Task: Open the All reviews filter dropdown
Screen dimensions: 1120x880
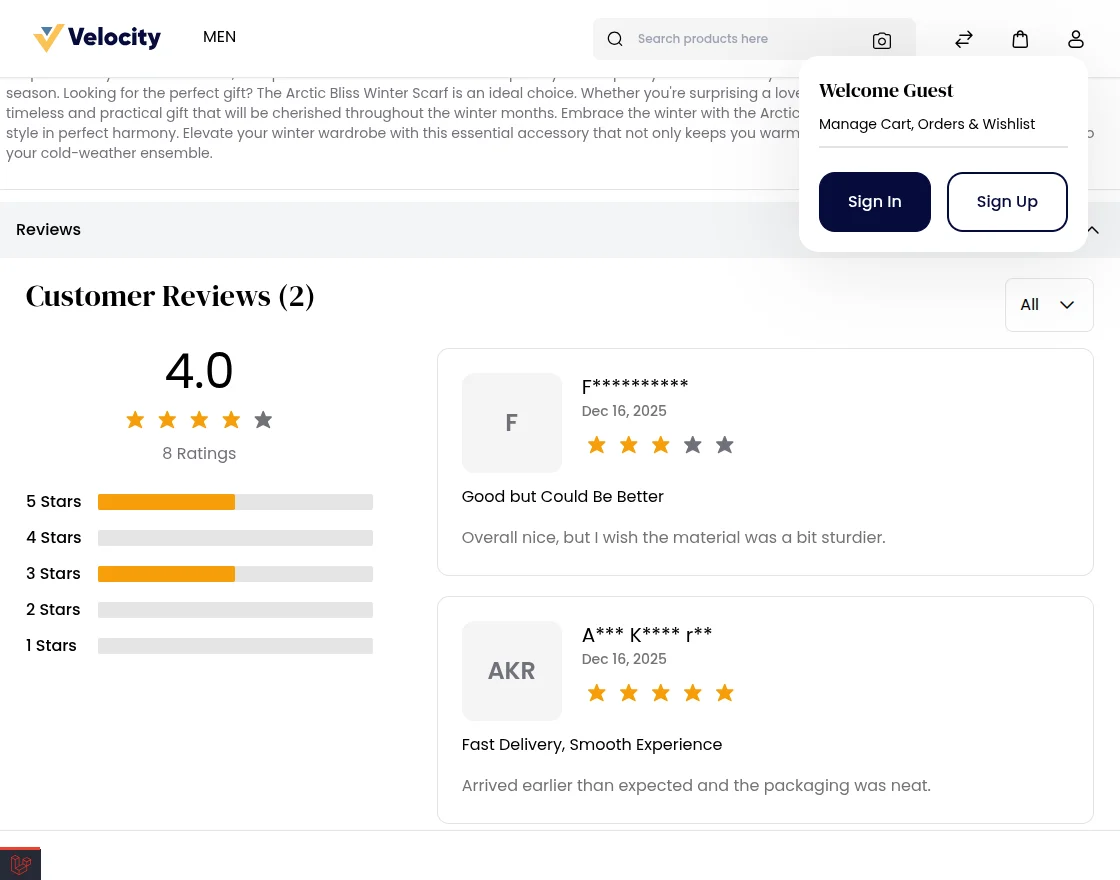Action: click(1049, 304)
